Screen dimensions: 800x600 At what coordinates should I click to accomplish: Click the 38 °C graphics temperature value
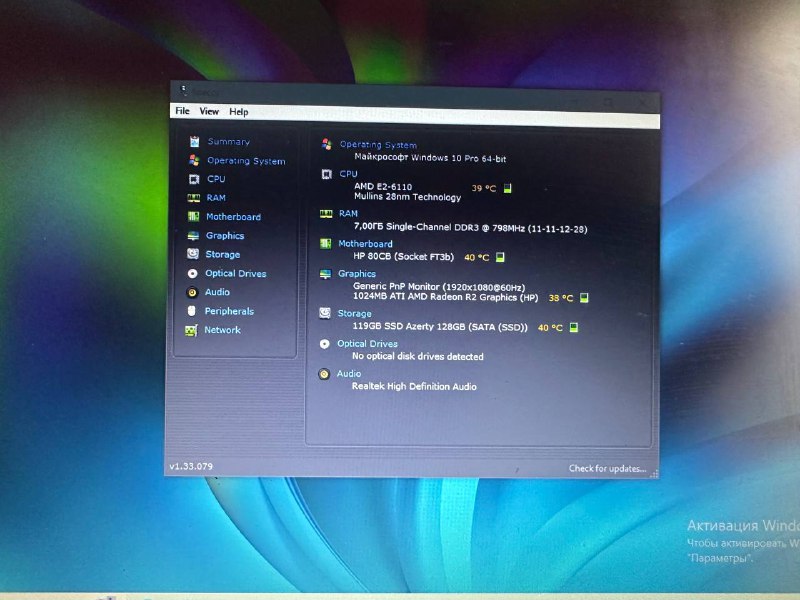tap(561, 298)
